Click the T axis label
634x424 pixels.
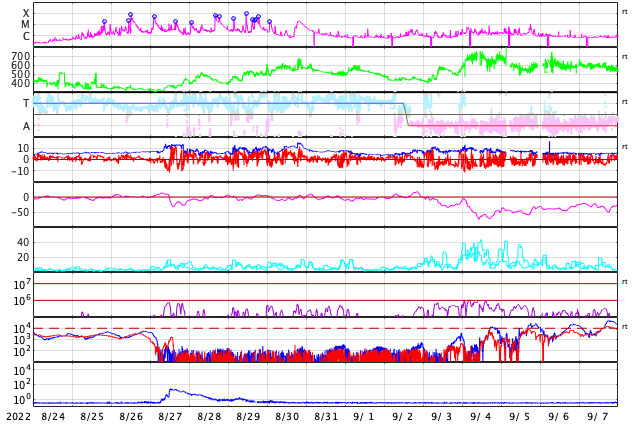pyautogui.click(x=26, y=103)
